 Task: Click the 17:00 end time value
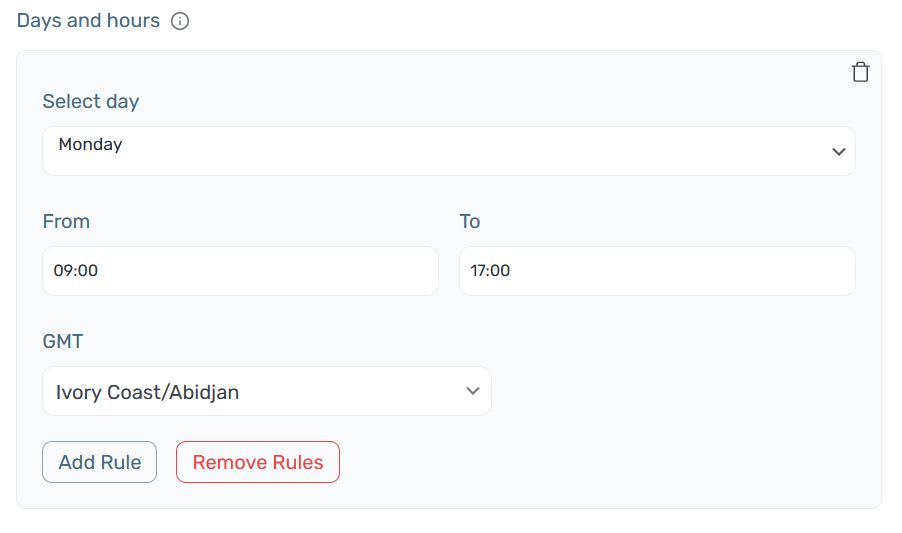[x=490, y=271]
